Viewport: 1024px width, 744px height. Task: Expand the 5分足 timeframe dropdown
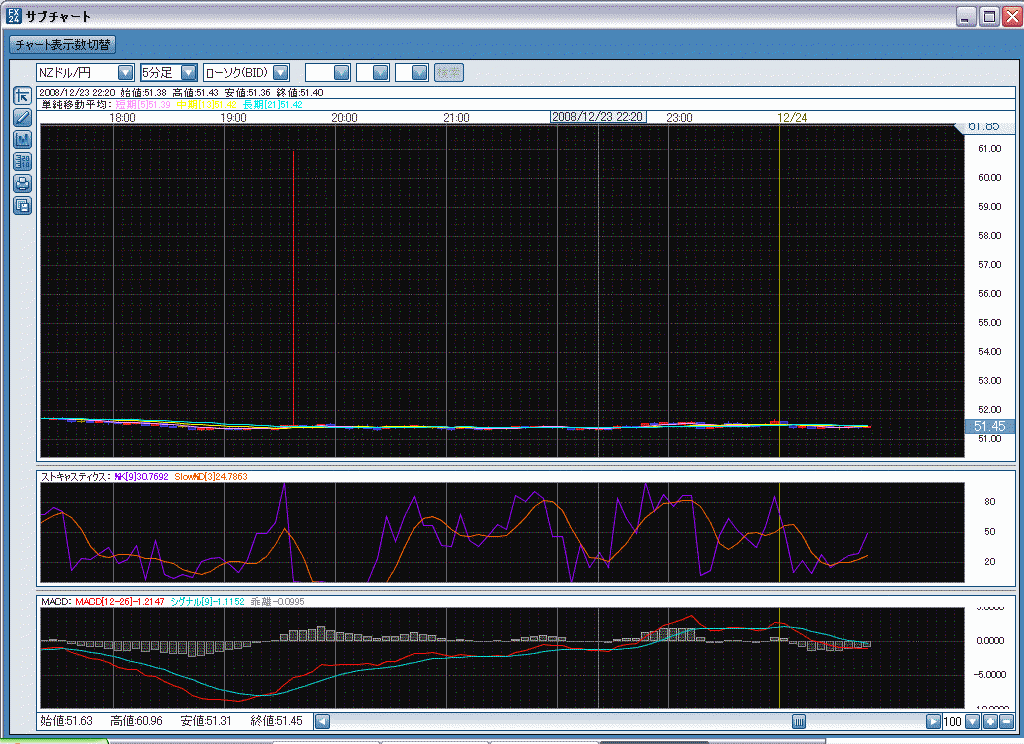pos(188,72)
